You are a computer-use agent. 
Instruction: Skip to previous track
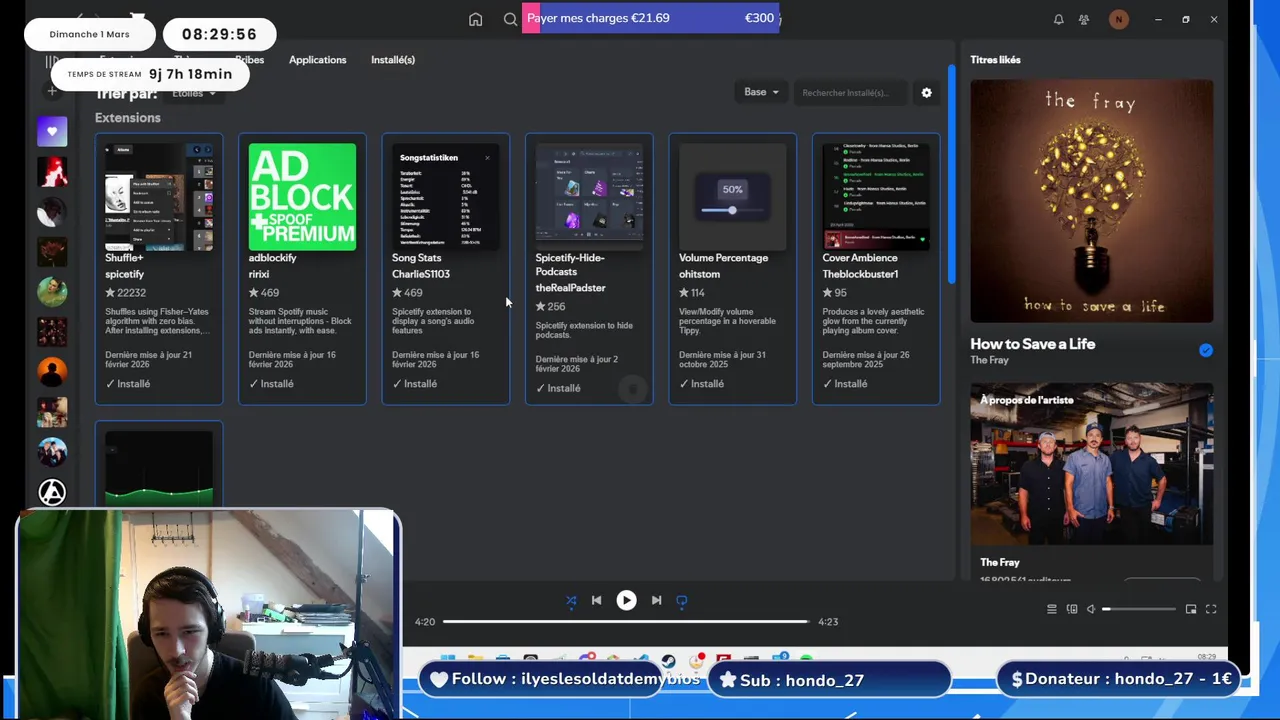(596, 600)
